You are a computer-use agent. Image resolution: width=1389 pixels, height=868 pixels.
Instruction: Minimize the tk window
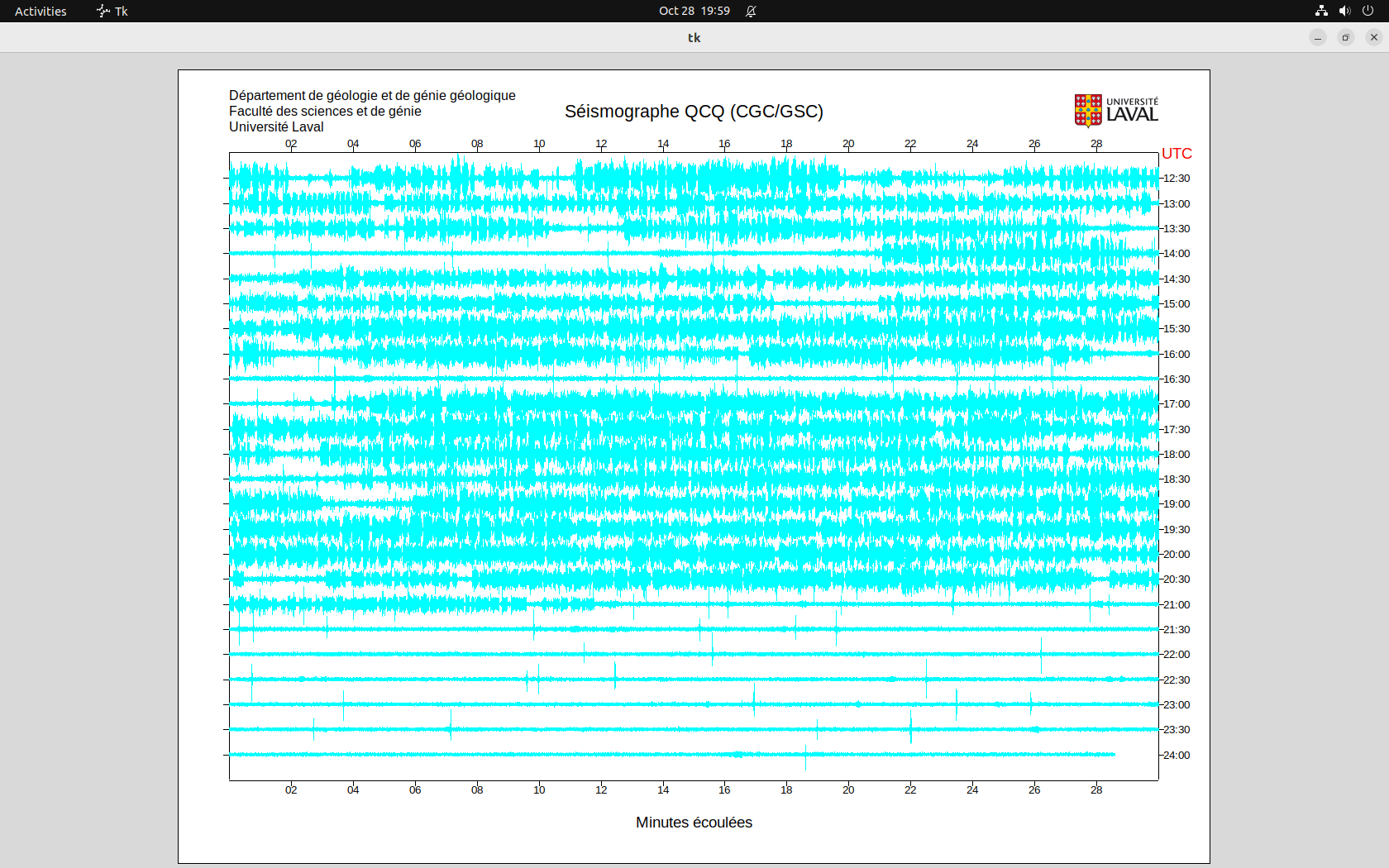coord(1318,37)
